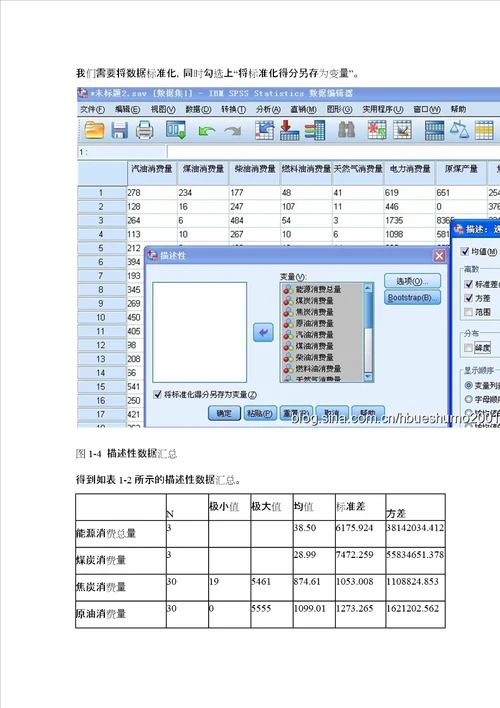This screenshot has height=708, width=500.
Task: Select 焦炭消费量 in variable list
Action: pos(314,312)
